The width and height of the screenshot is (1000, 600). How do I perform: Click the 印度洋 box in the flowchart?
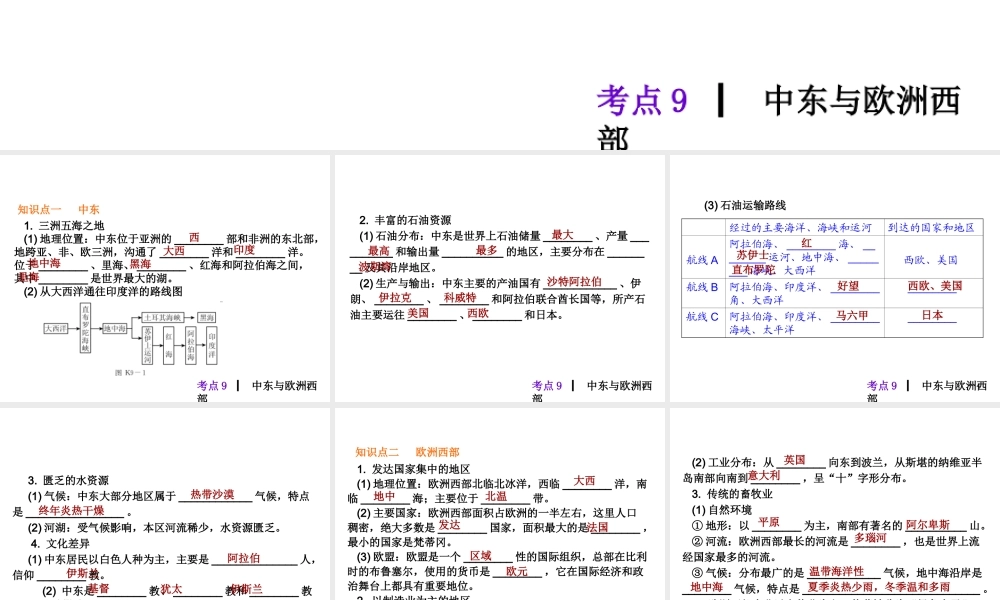tap(212, 344)
